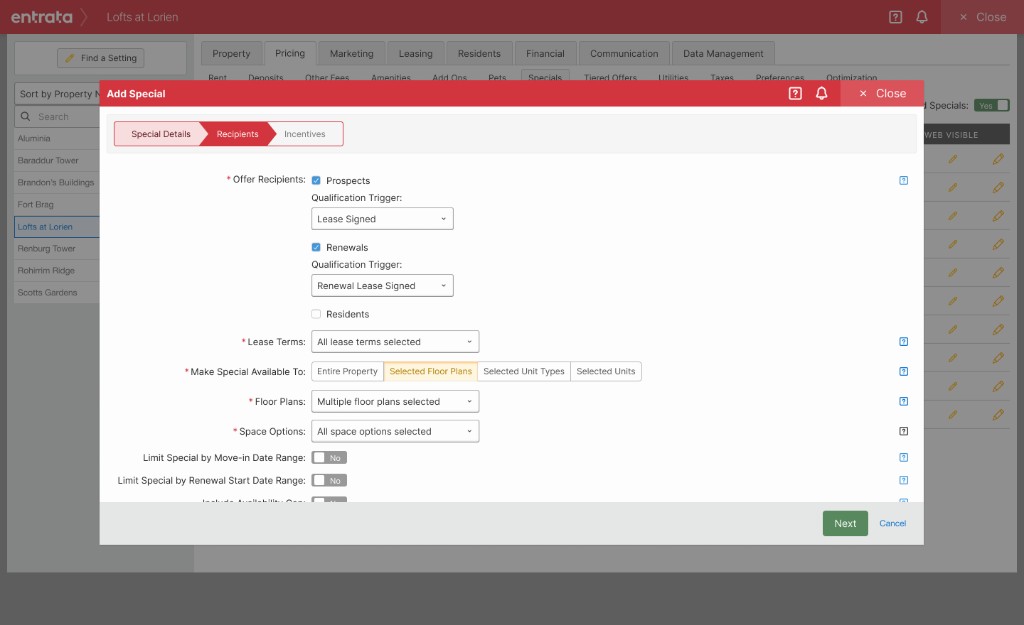Open the Communication tab
1024x625 pixels.
click(x=624, y=54)
